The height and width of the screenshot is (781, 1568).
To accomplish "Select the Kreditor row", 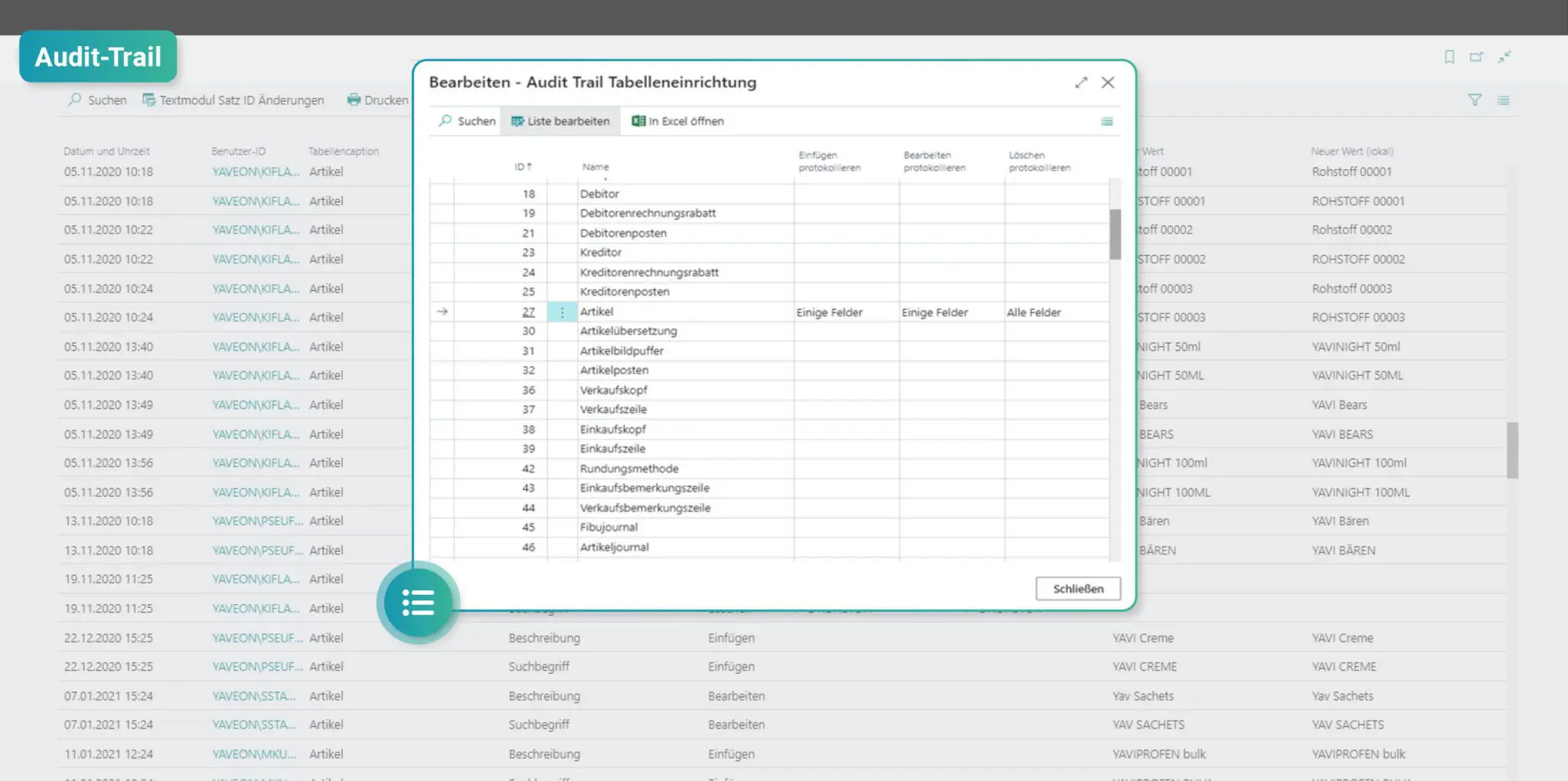I will coord(769,253).
